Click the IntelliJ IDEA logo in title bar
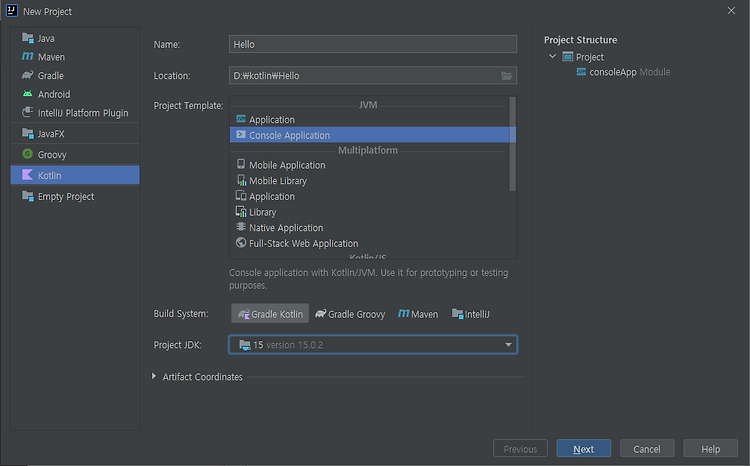The width and height of the screenshot is (750, 466). (11, 11)
